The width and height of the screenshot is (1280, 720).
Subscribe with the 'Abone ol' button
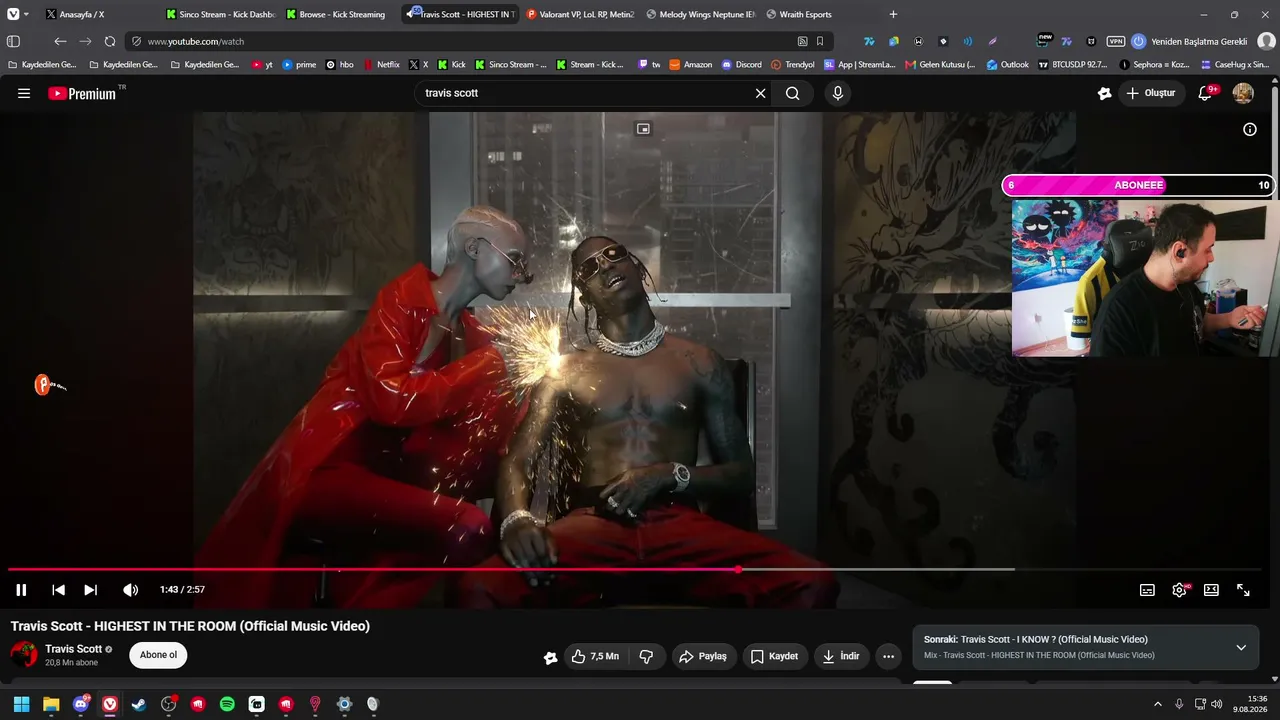pyautogui.click(x=158, y=655)
